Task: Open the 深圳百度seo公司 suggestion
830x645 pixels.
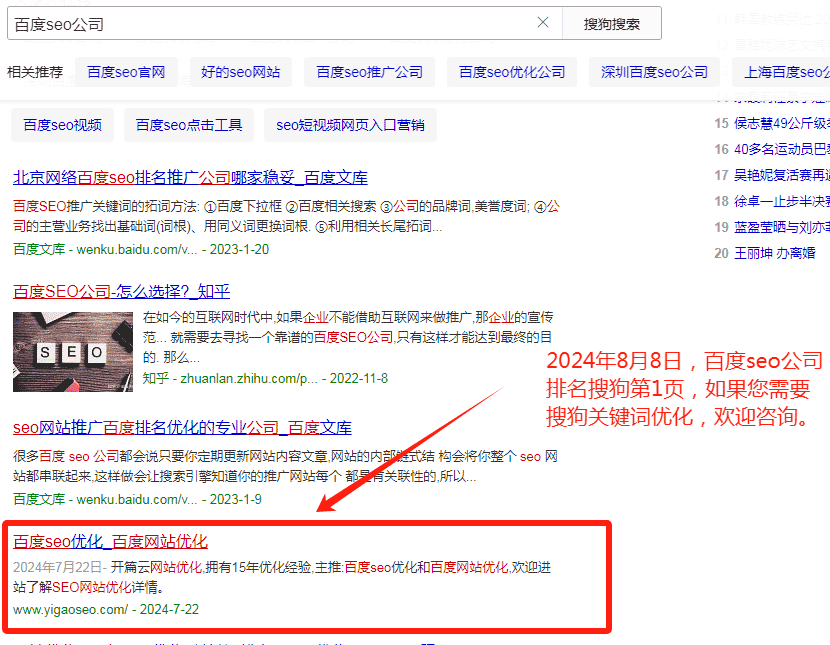Action: [x=653, y=71]
